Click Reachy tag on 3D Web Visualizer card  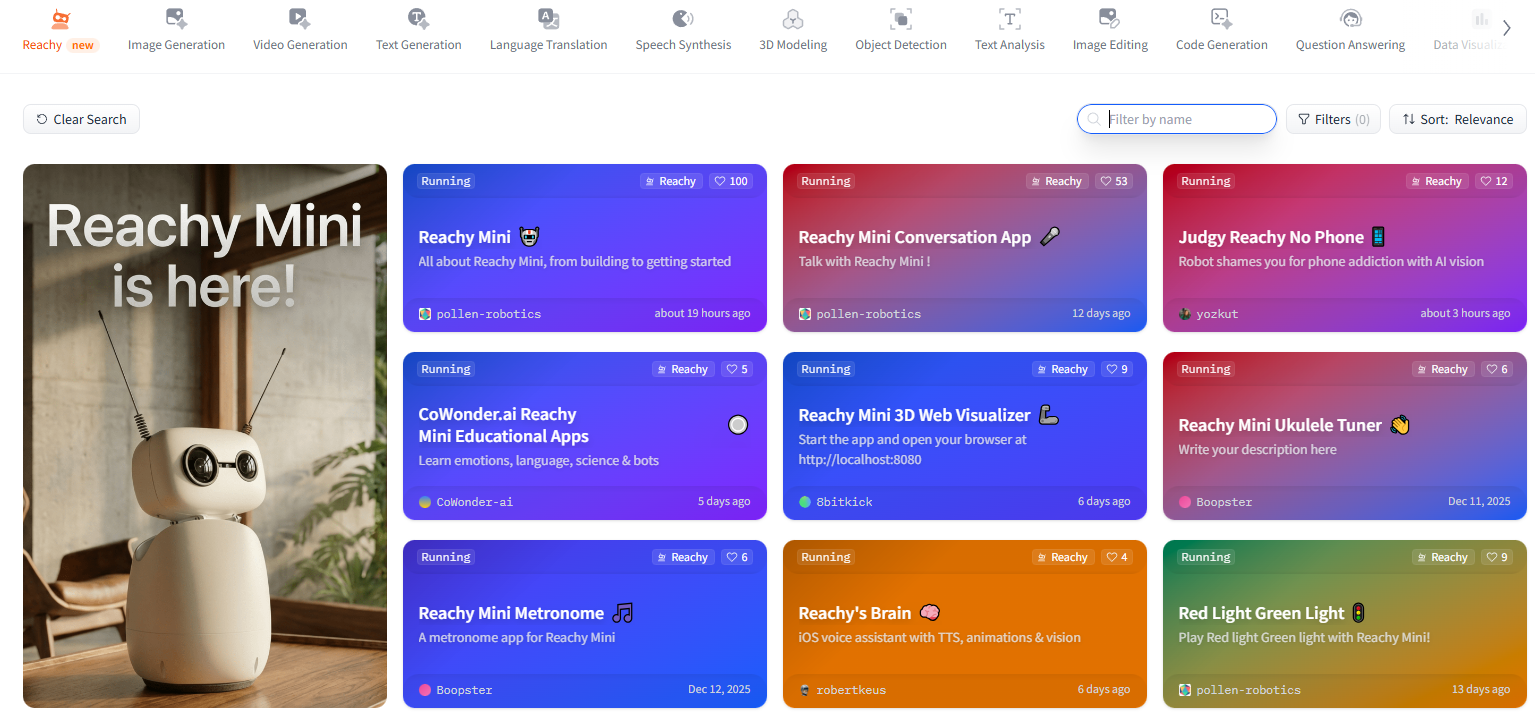tap(1063, 369)
